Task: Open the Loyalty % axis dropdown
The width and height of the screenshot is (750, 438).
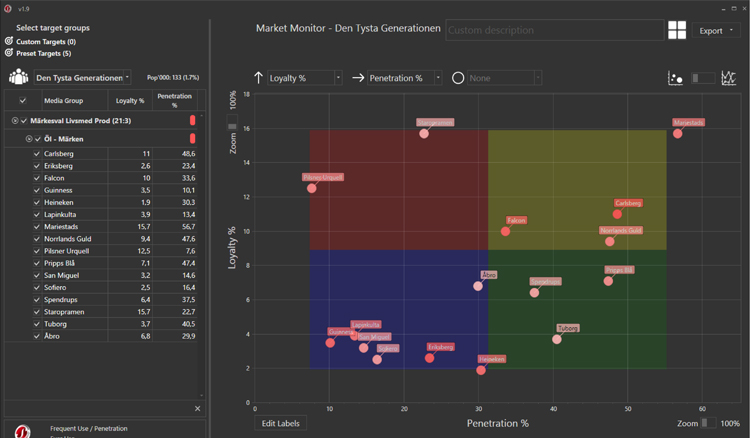Action: click(x=337, y=77)
